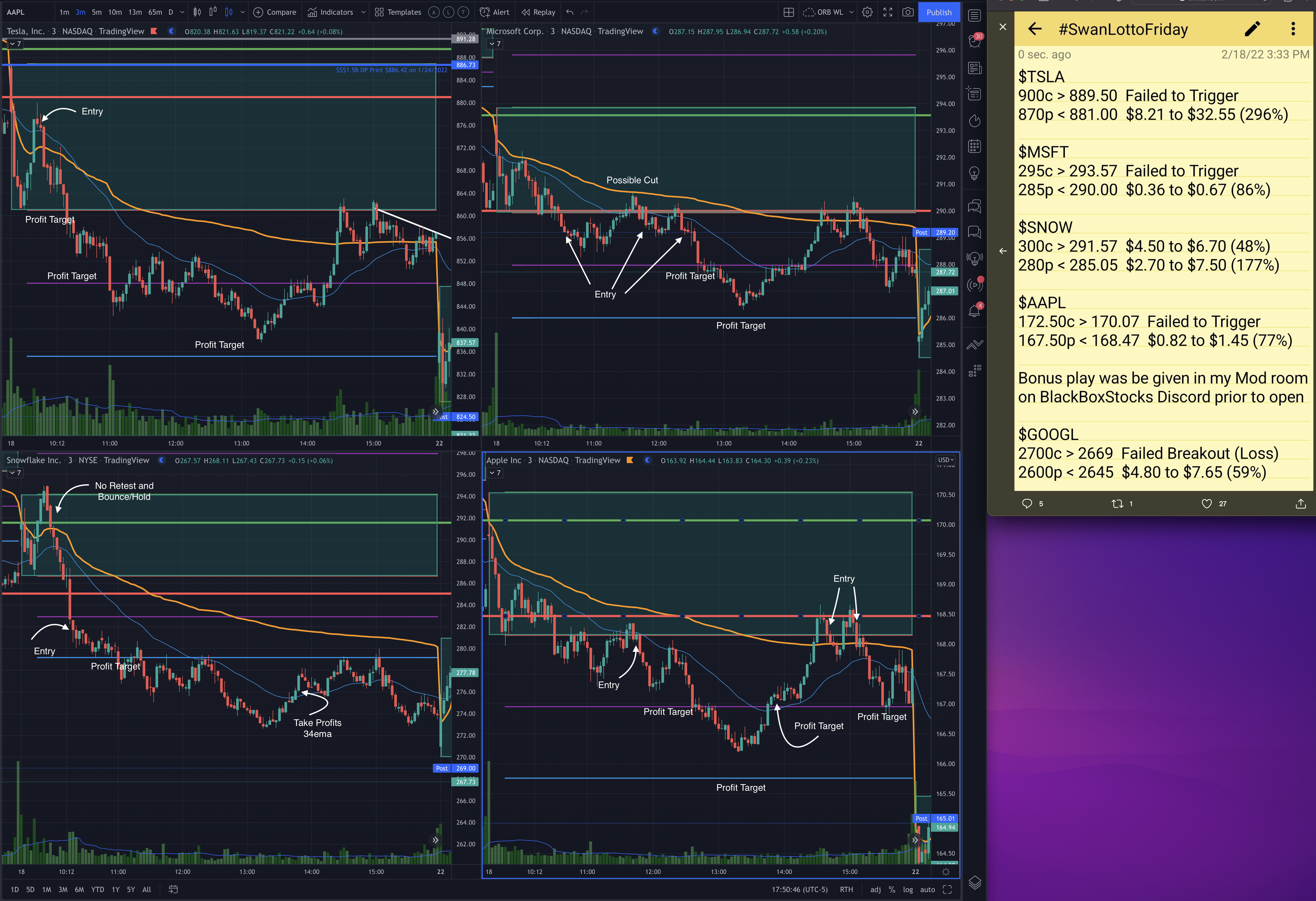1316x901 pixels.
Task: Open My Ideas lightbulb icon
Action: click(974, 173)
